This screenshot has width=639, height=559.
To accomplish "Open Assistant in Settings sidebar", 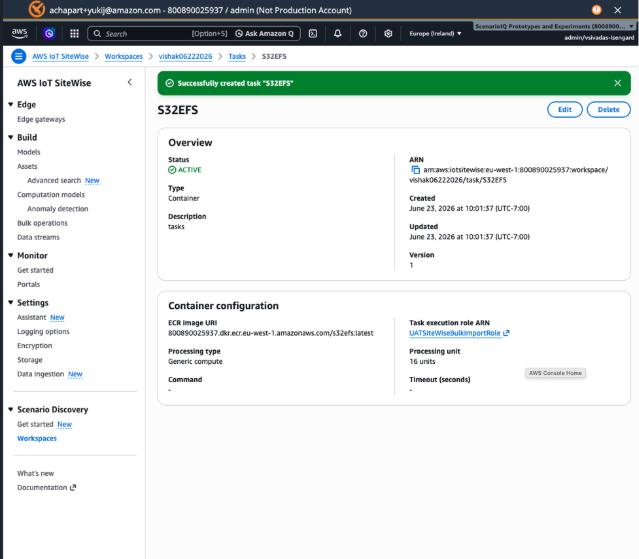I will [x=31, y=317].
